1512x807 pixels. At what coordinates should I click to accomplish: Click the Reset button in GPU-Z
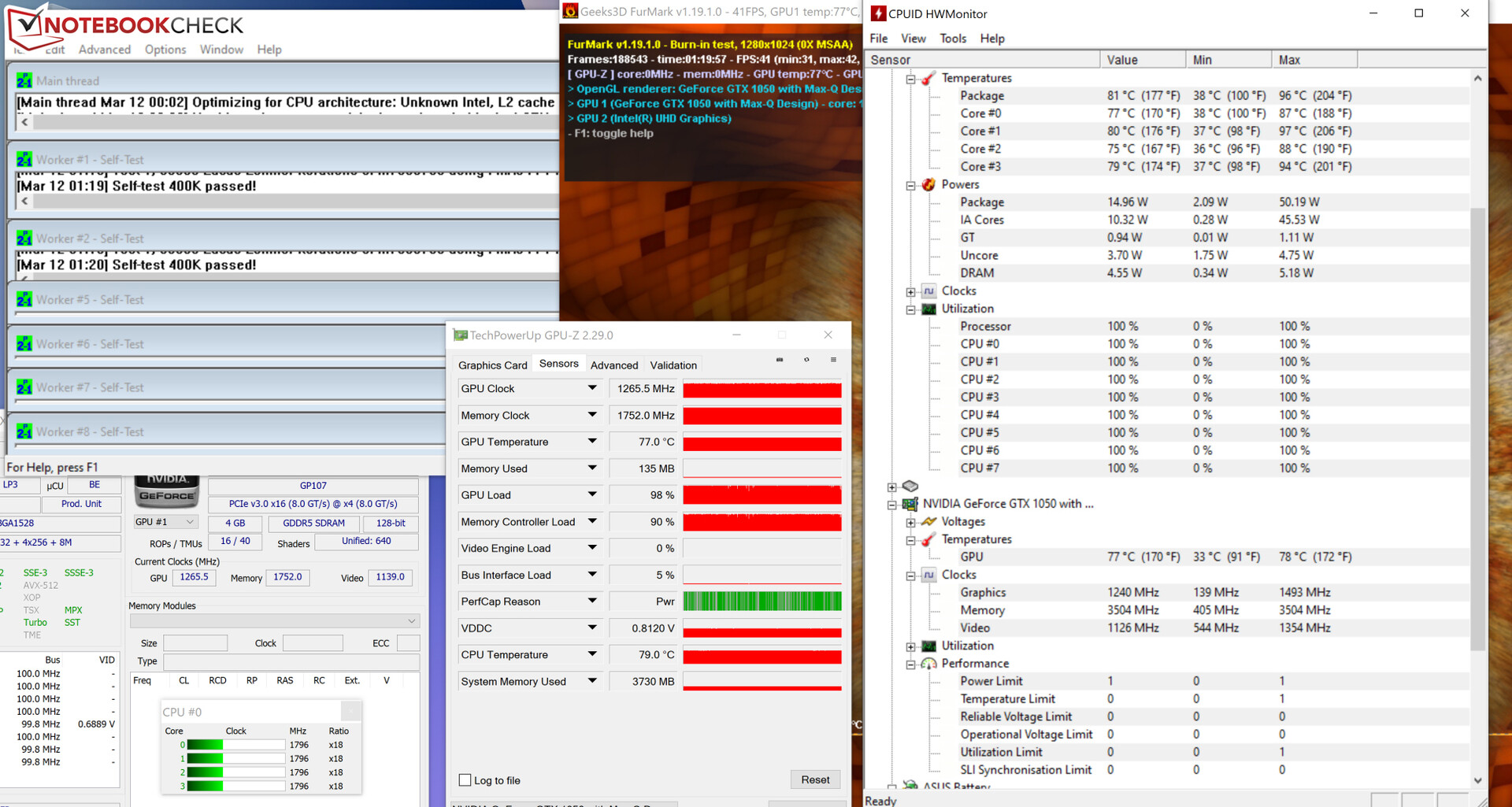point(815,779)
